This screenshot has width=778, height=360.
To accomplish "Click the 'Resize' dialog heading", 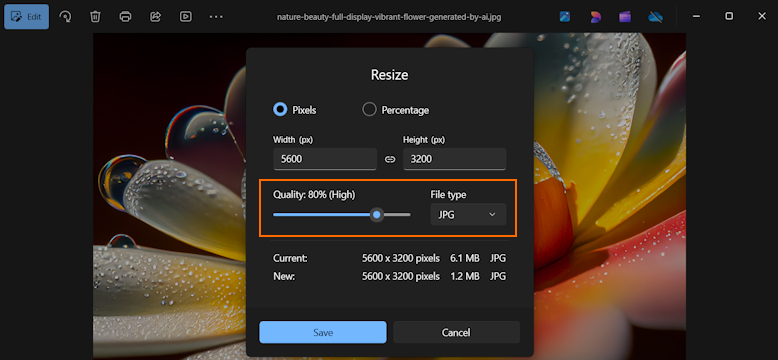I will coord(389,75).
